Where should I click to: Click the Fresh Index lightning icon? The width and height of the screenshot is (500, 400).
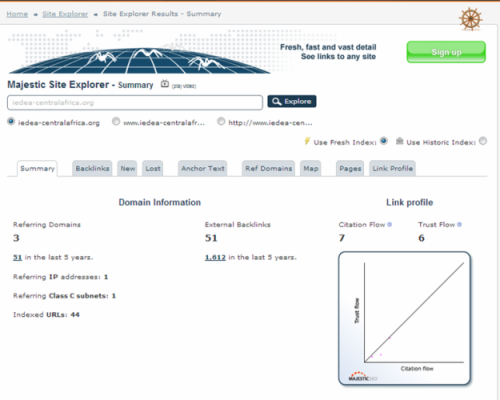coord(307,141)
